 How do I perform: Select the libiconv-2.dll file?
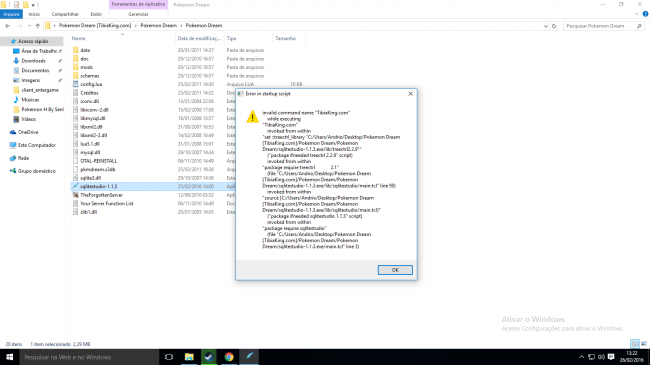pyautogui.click(x=94, y=110)
